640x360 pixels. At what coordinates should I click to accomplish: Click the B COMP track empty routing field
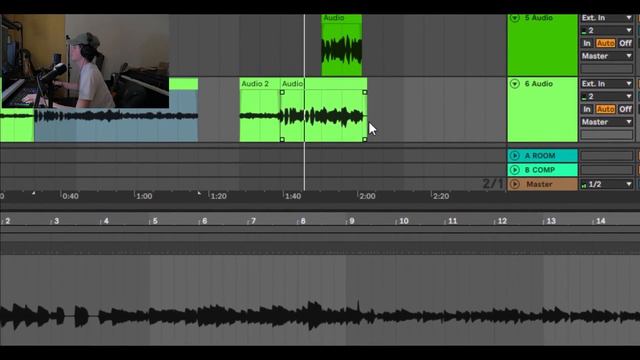coord(607,170)
